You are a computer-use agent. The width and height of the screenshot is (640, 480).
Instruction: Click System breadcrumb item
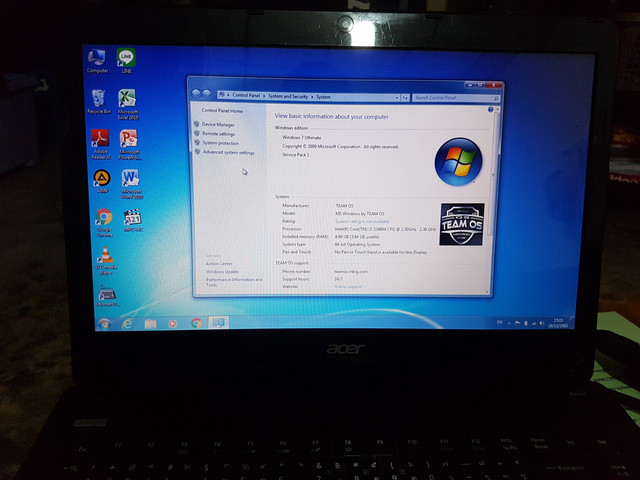click(323, 97)
